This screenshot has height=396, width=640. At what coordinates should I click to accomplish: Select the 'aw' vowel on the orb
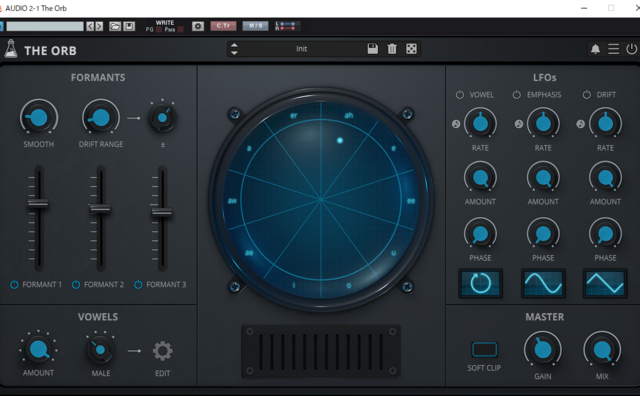[232, 201]
